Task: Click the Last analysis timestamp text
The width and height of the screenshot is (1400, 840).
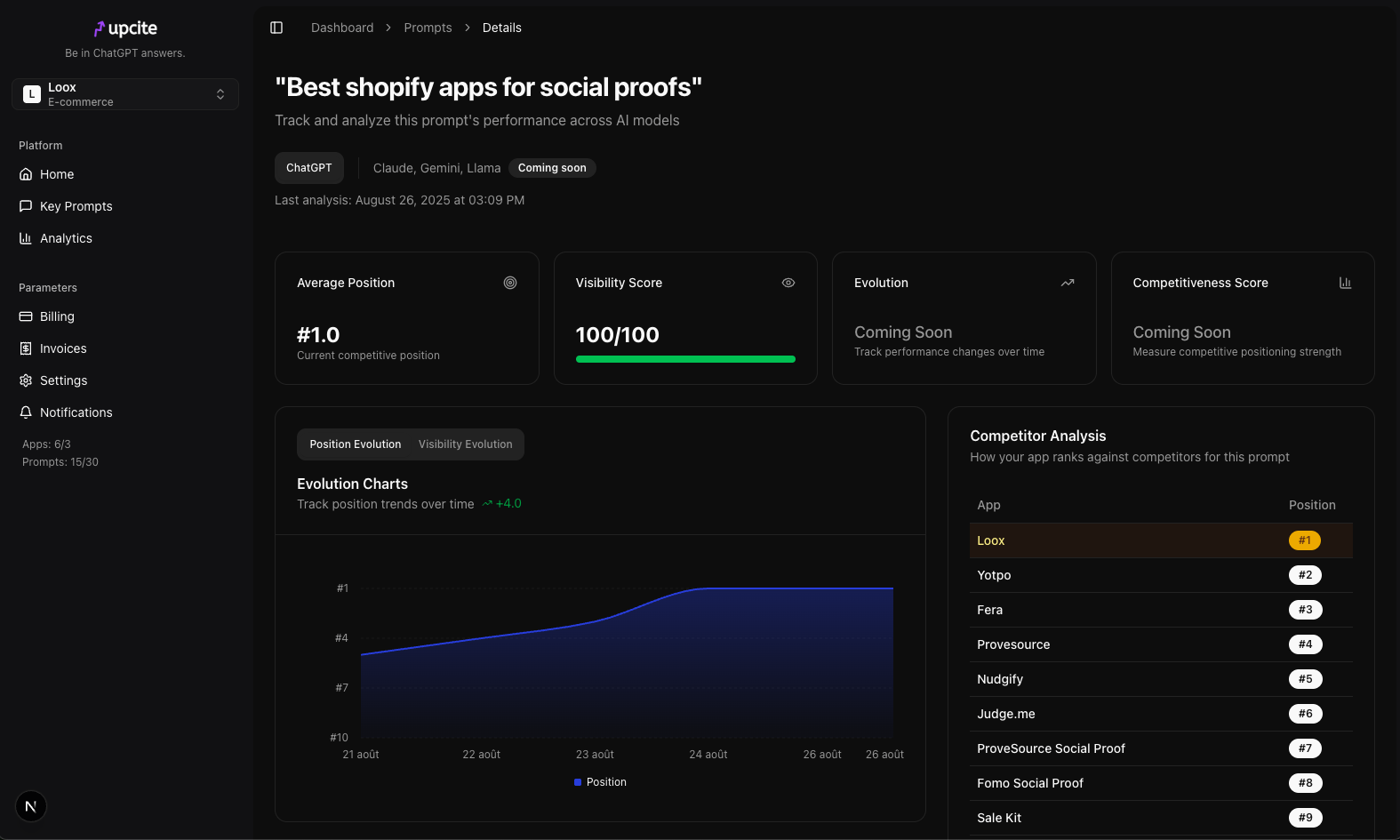Action: point(399,200)
